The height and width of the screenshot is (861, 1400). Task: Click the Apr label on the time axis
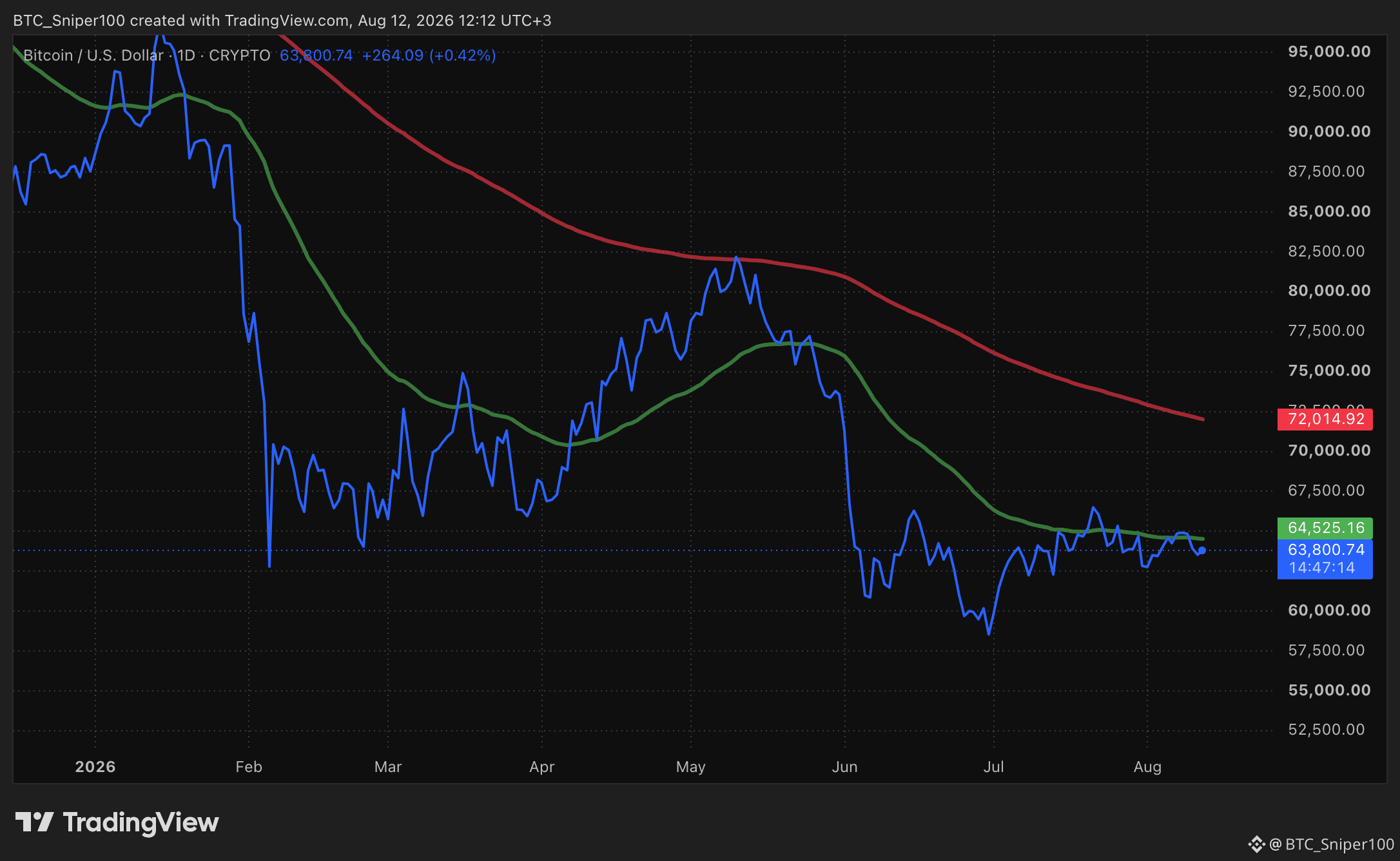coord(542,767)
